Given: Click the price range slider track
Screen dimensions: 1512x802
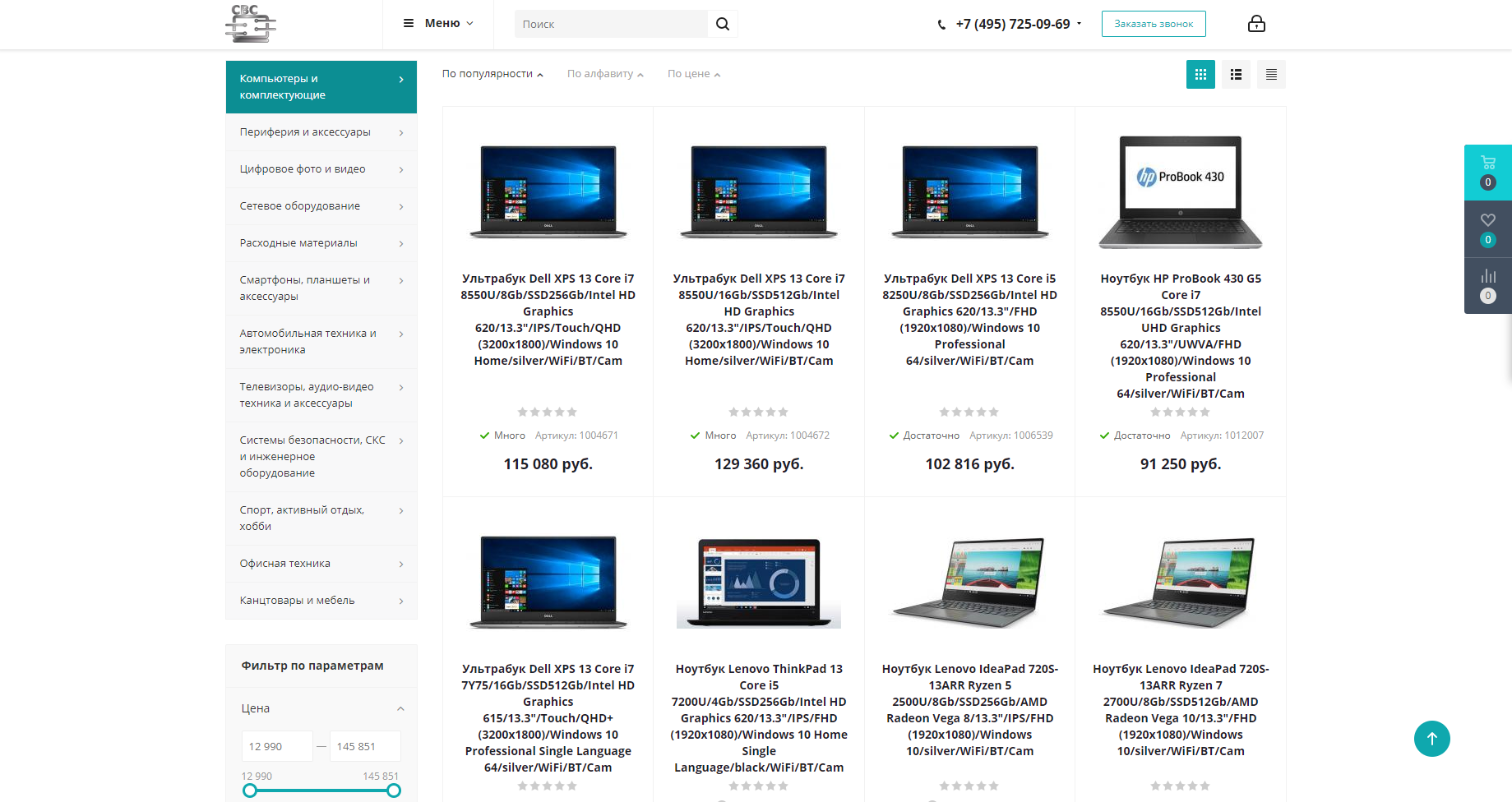Looking at the screenshot, I should pos(321,790).
